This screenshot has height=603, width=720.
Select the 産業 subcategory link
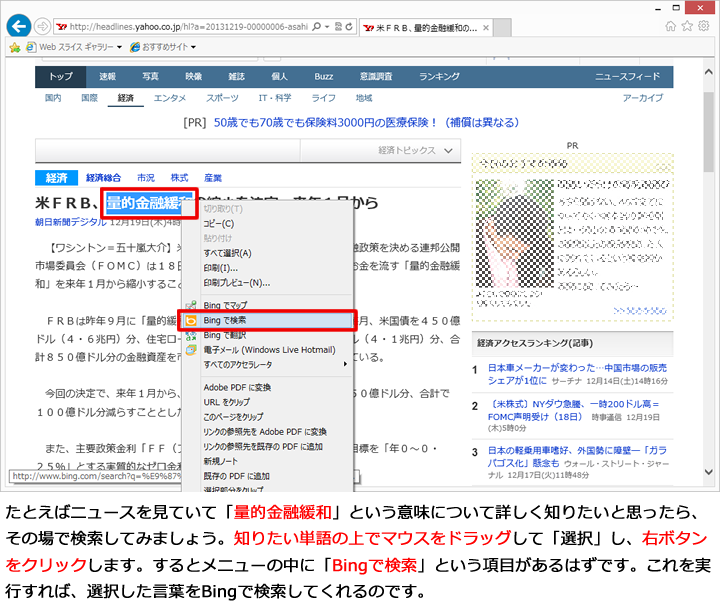pyautogui.click(x=213, y=178)
